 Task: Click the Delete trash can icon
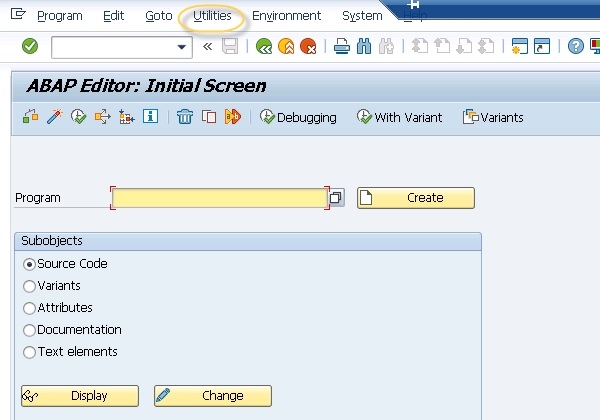[185, 117]
